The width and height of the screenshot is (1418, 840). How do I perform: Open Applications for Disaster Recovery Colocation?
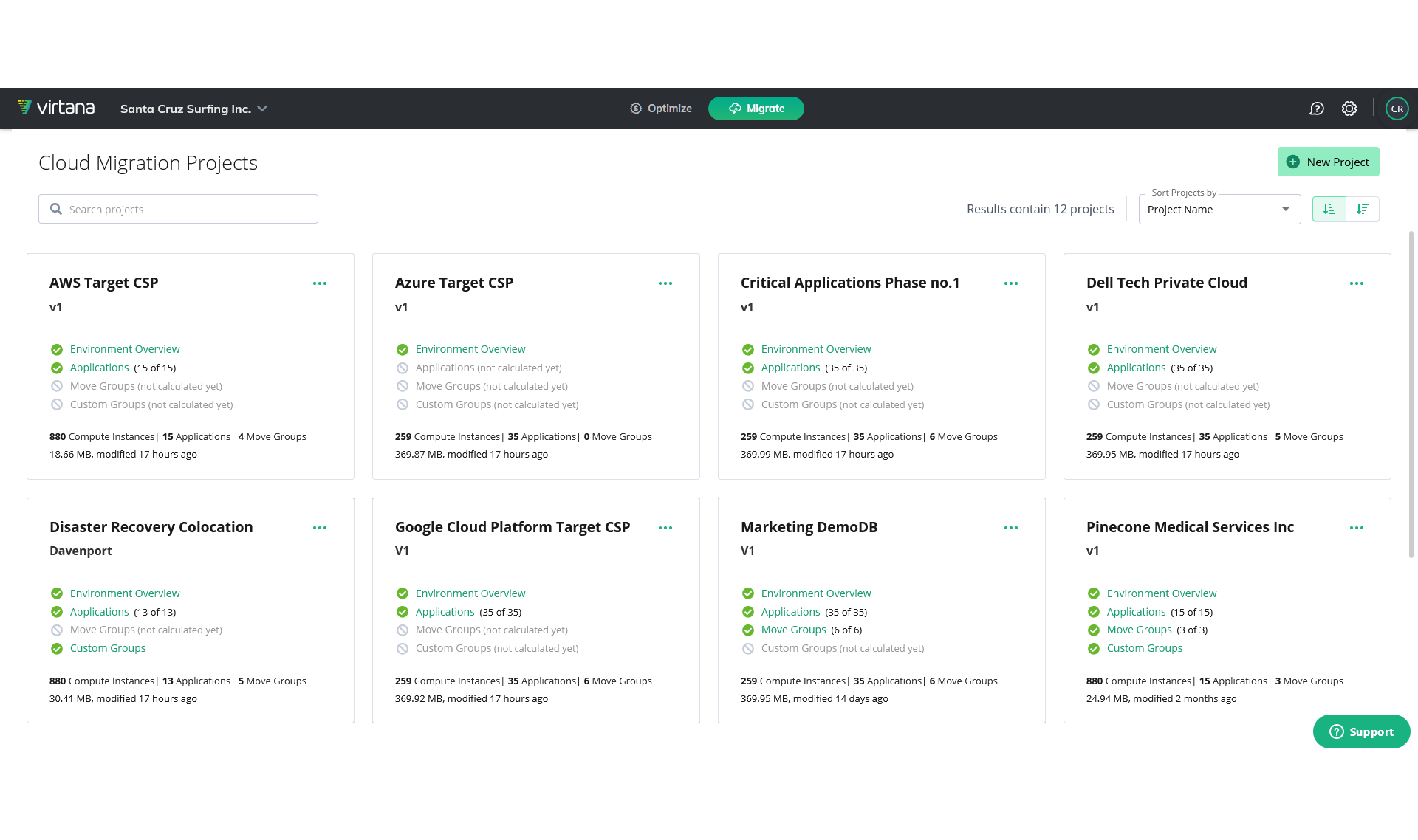click(99, 612)
